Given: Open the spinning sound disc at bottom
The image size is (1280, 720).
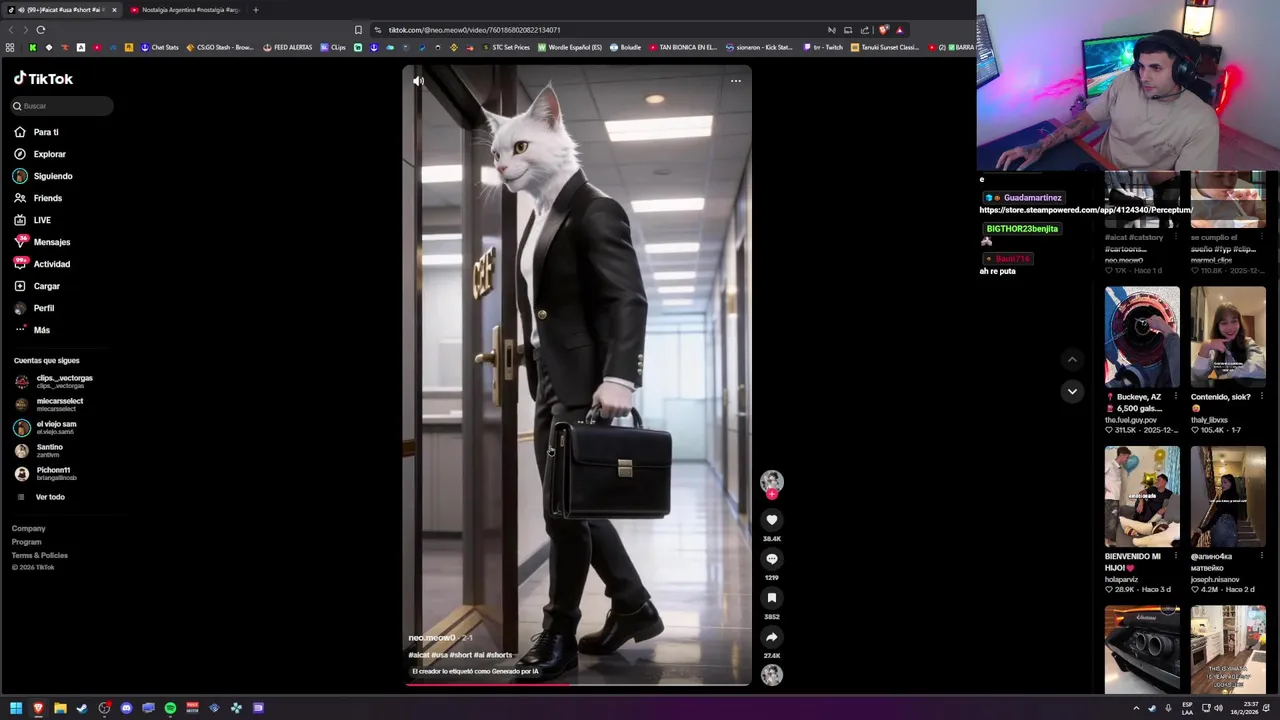Looking at the screenshot, I should [771, 675].
